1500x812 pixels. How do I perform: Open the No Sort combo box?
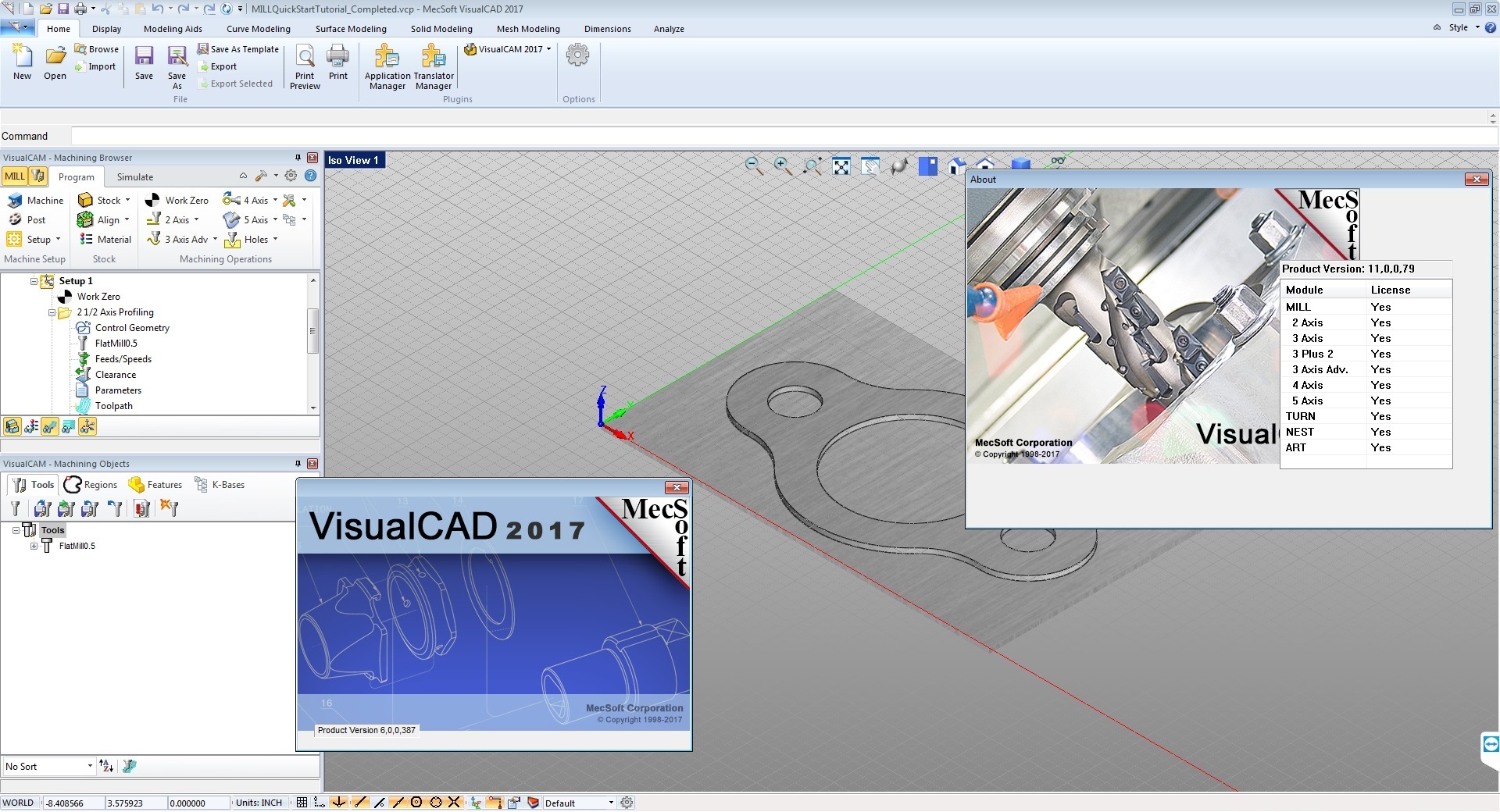48,767
